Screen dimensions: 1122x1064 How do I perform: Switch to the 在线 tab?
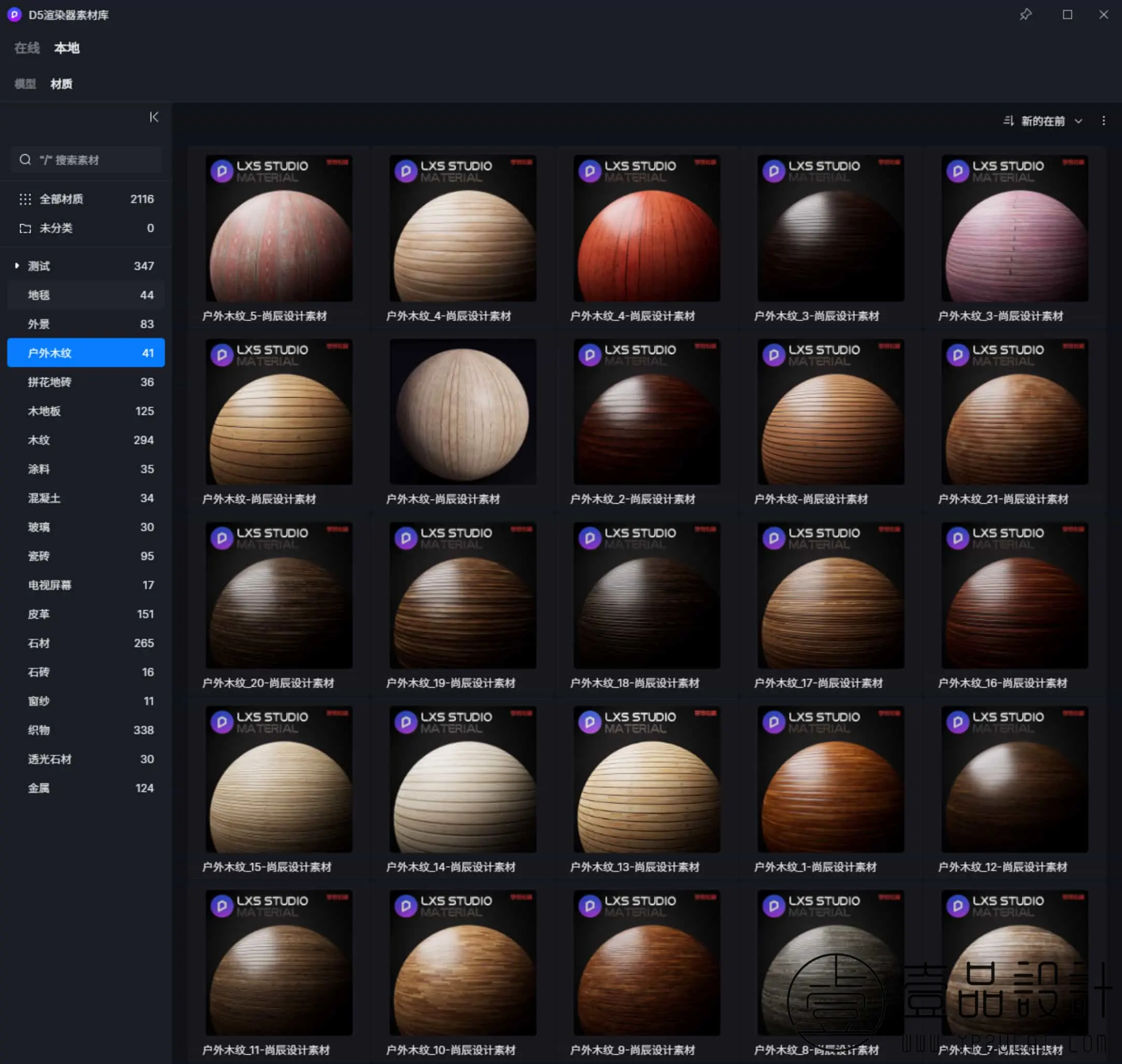click(x=26, y=48)
